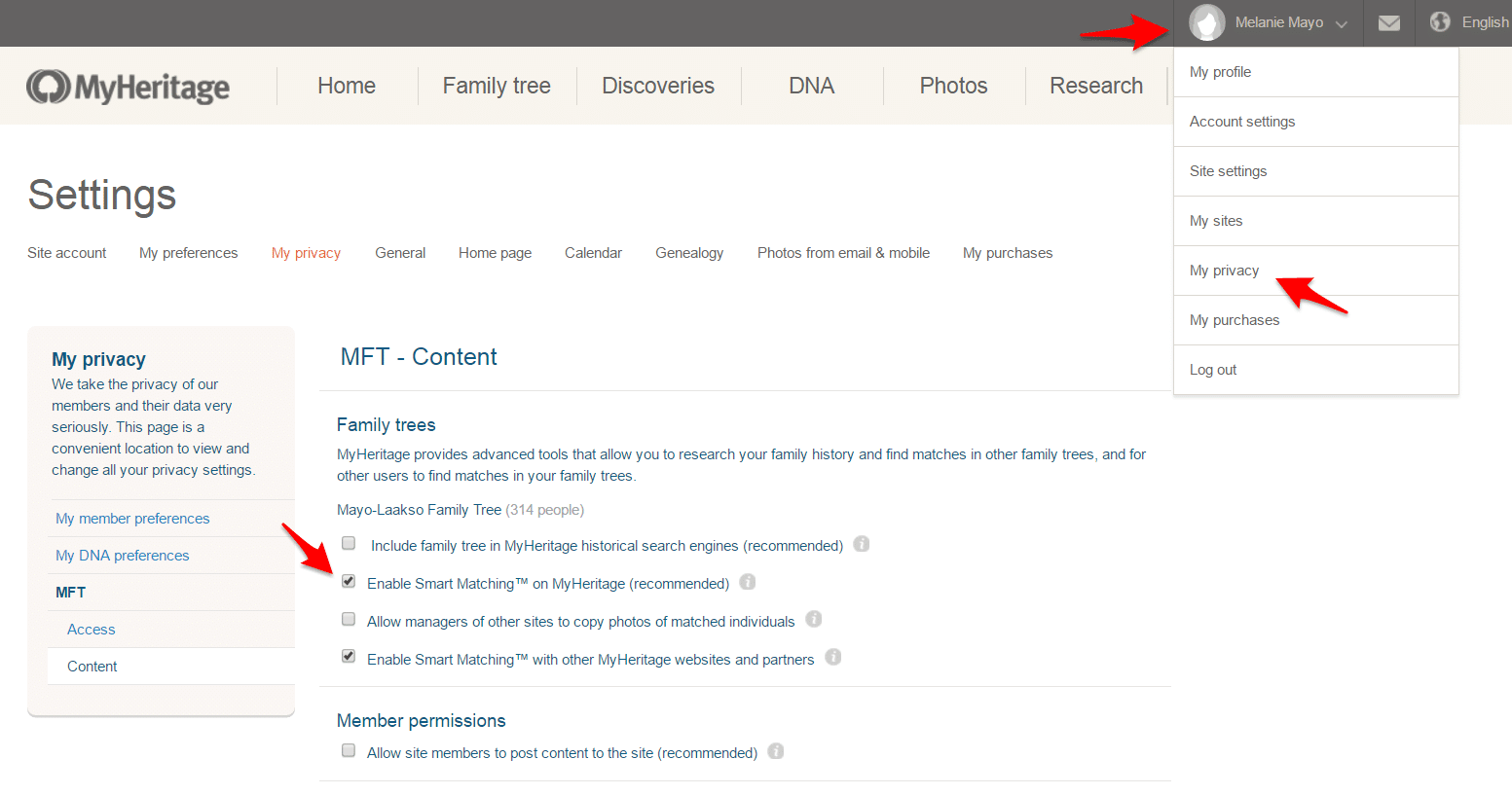Open the Research navigation menu
This screenshot has height=795, width=1512.
pos(1096,86)
